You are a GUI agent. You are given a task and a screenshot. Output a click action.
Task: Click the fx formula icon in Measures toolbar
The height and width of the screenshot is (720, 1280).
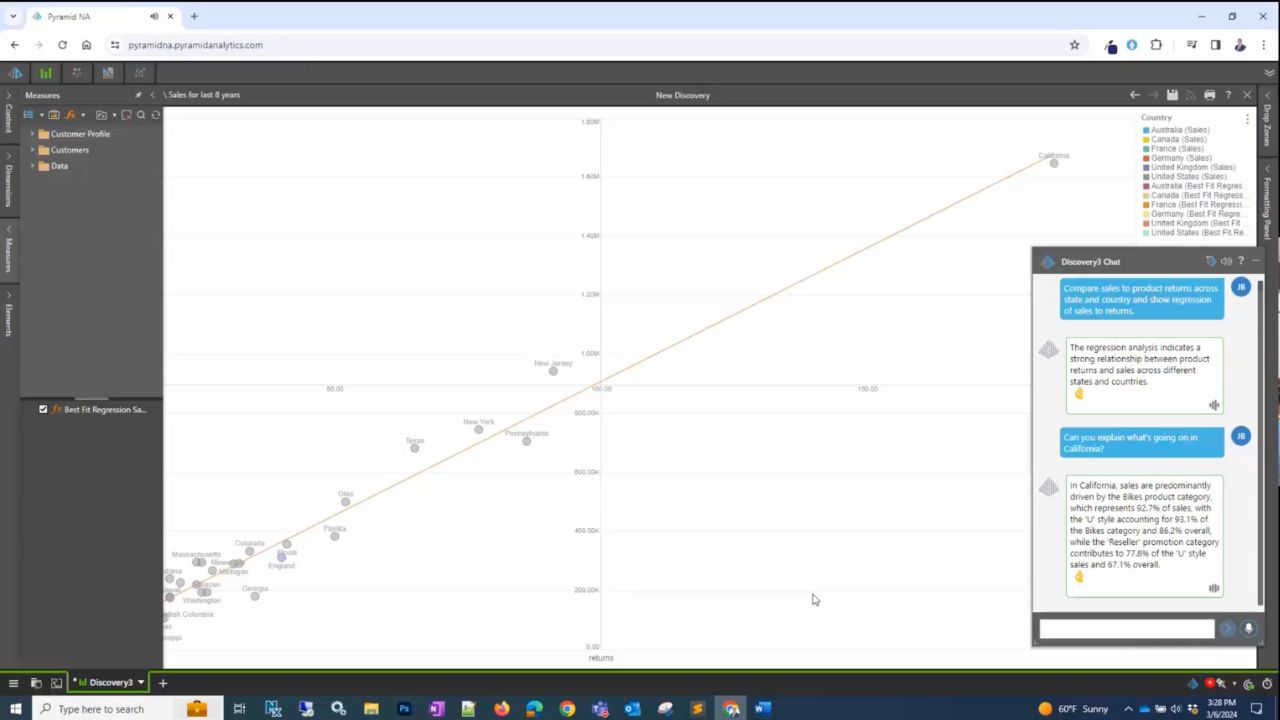point(71,115)
